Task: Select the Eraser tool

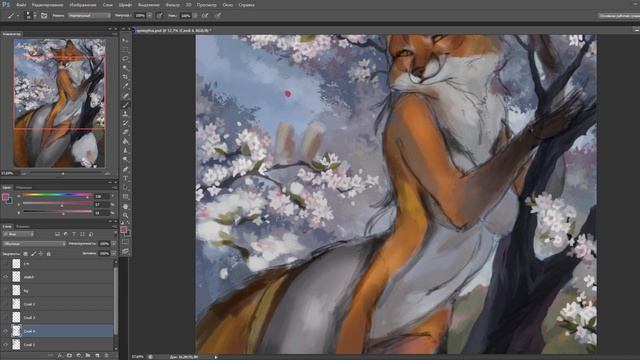Action: (x=125, y=132)
